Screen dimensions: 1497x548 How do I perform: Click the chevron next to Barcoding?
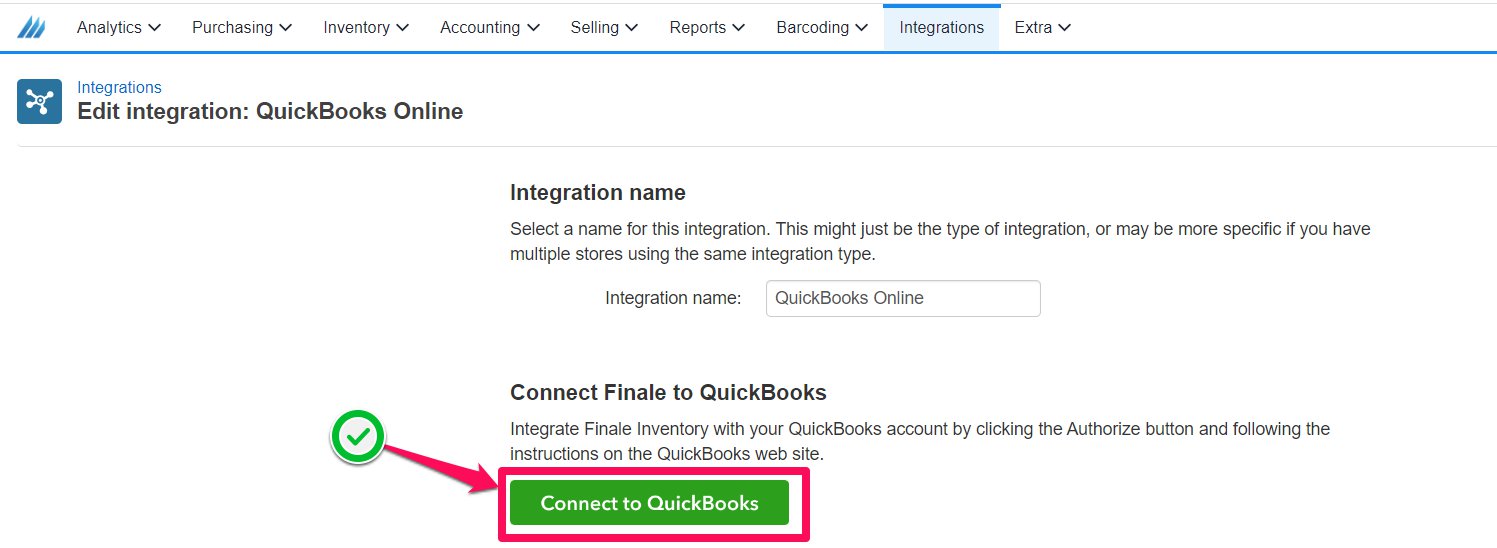click(861, 28)
